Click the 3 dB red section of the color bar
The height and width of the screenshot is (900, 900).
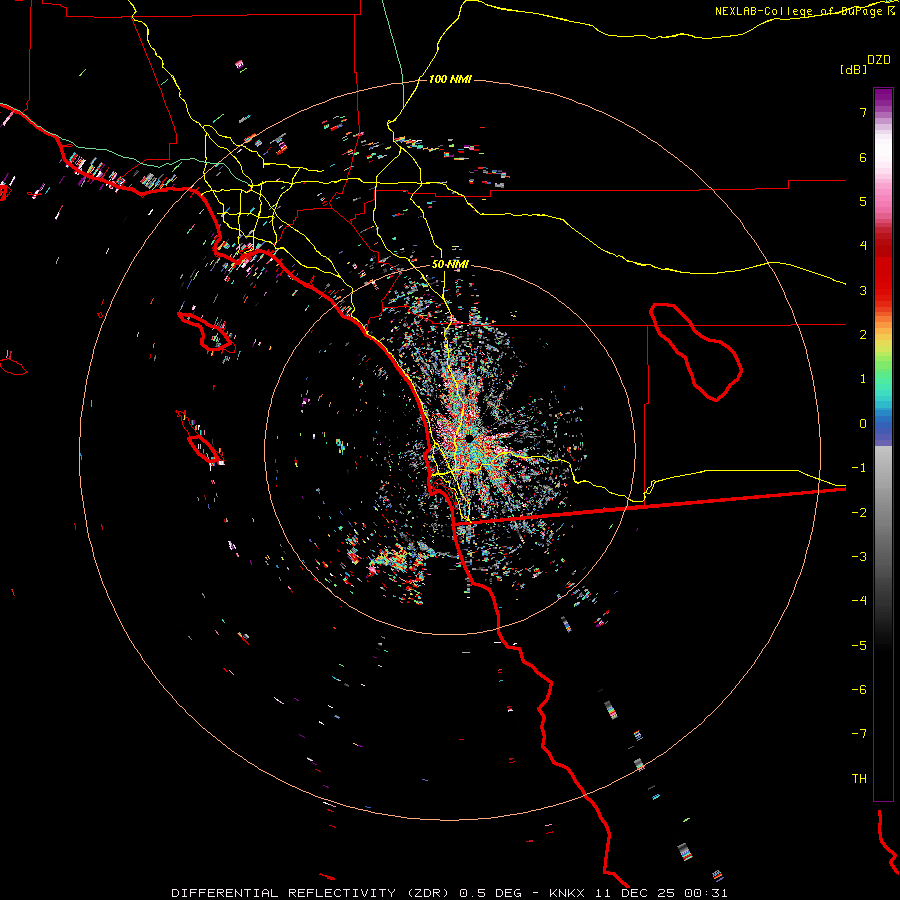click(x=883, y=290)
